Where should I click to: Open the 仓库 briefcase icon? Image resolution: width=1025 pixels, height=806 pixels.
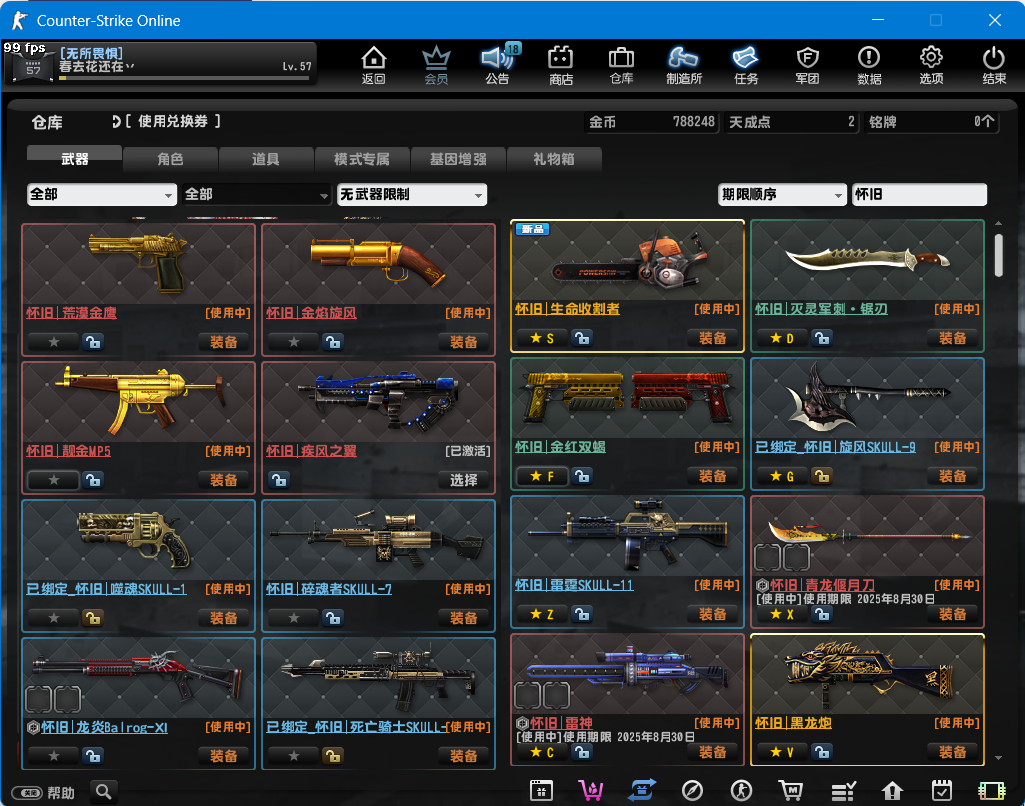click(x=621, y=65)
